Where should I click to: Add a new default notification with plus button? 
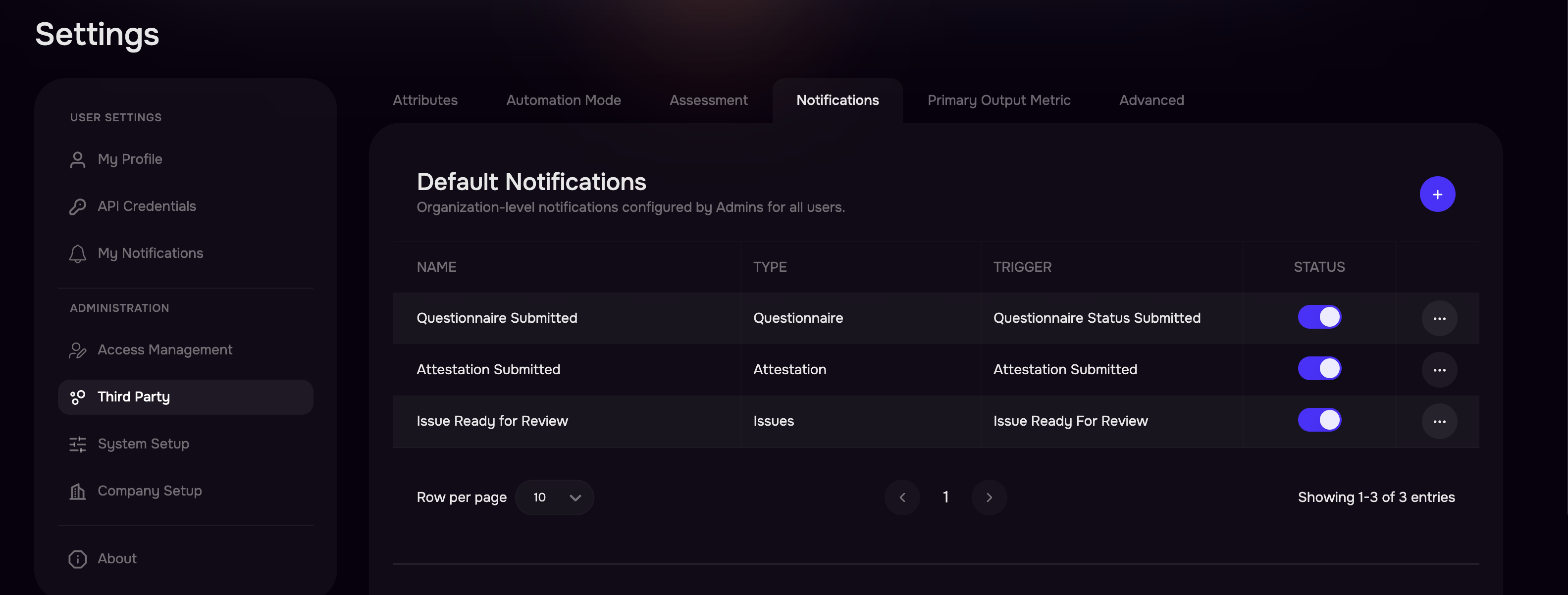(1437, 194)
